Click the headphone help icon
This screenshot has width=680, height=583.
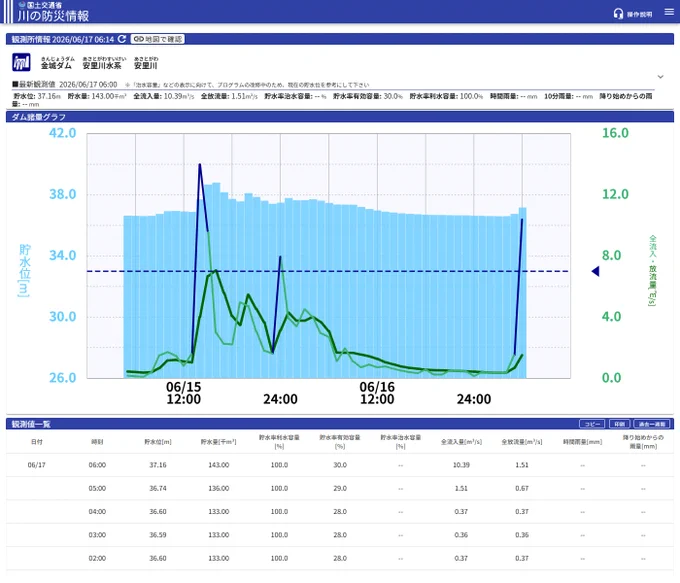point(618,14)
